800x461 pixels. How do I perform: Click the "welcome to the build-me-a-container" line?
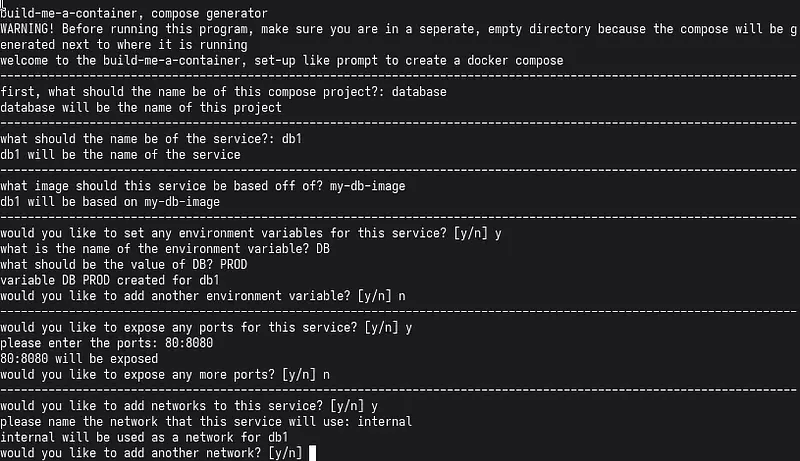[x=281, y=60]
